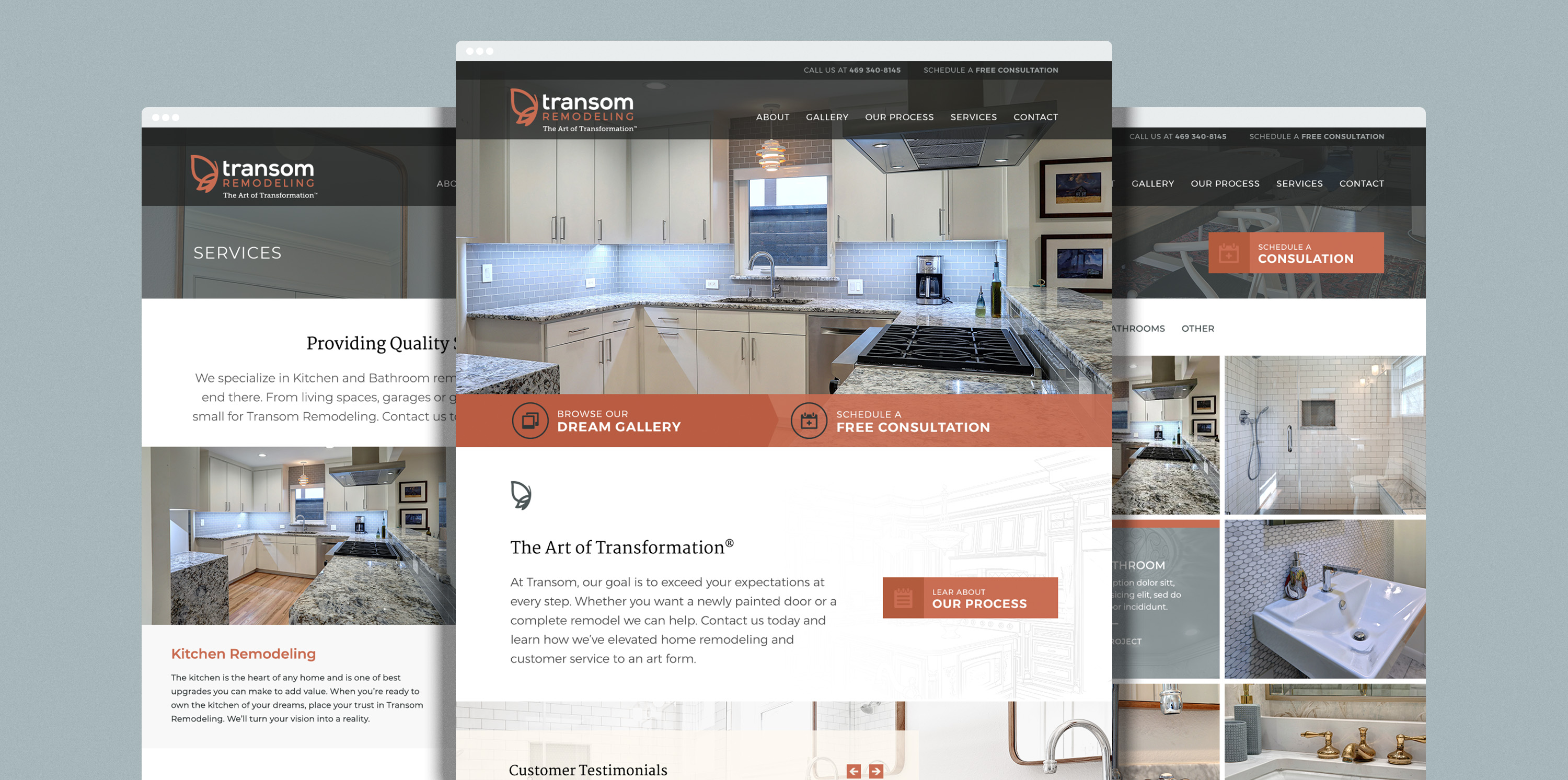Expand the OUR PROCESS navigation section

(x=900, y=116)
